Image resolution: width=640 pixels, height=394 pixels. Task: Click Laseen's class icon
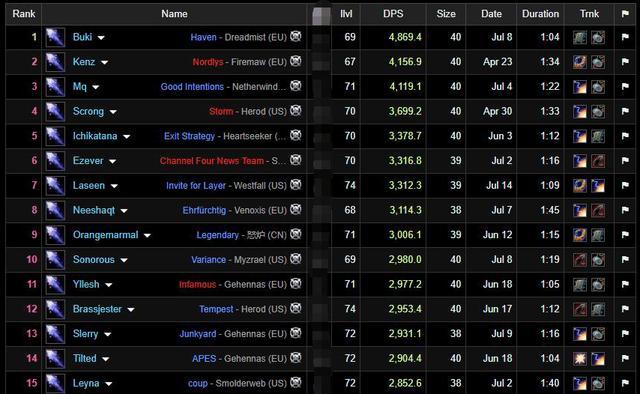(x=55, y=186)
